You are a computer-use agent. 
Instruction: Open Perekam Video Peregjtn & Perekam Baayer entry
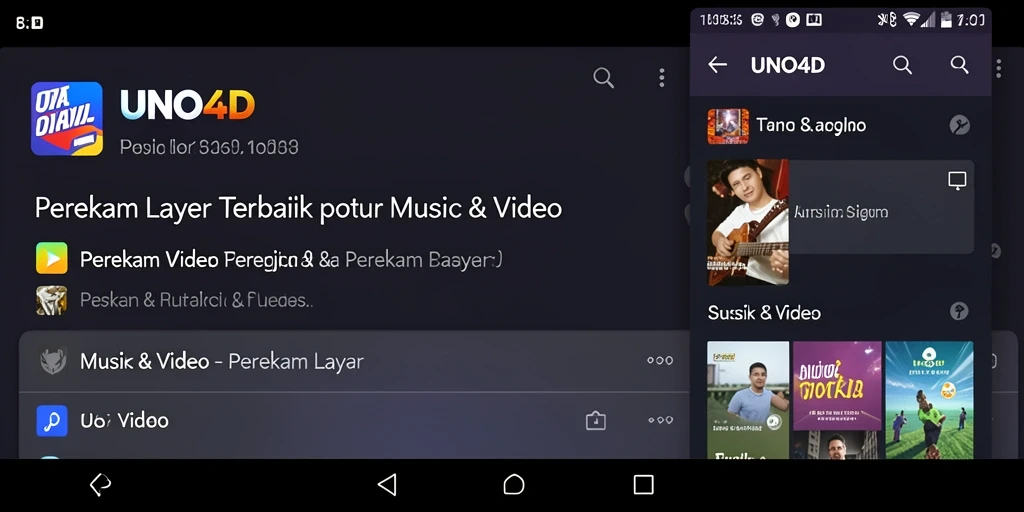pyautogui.click(x=291, y=259)
